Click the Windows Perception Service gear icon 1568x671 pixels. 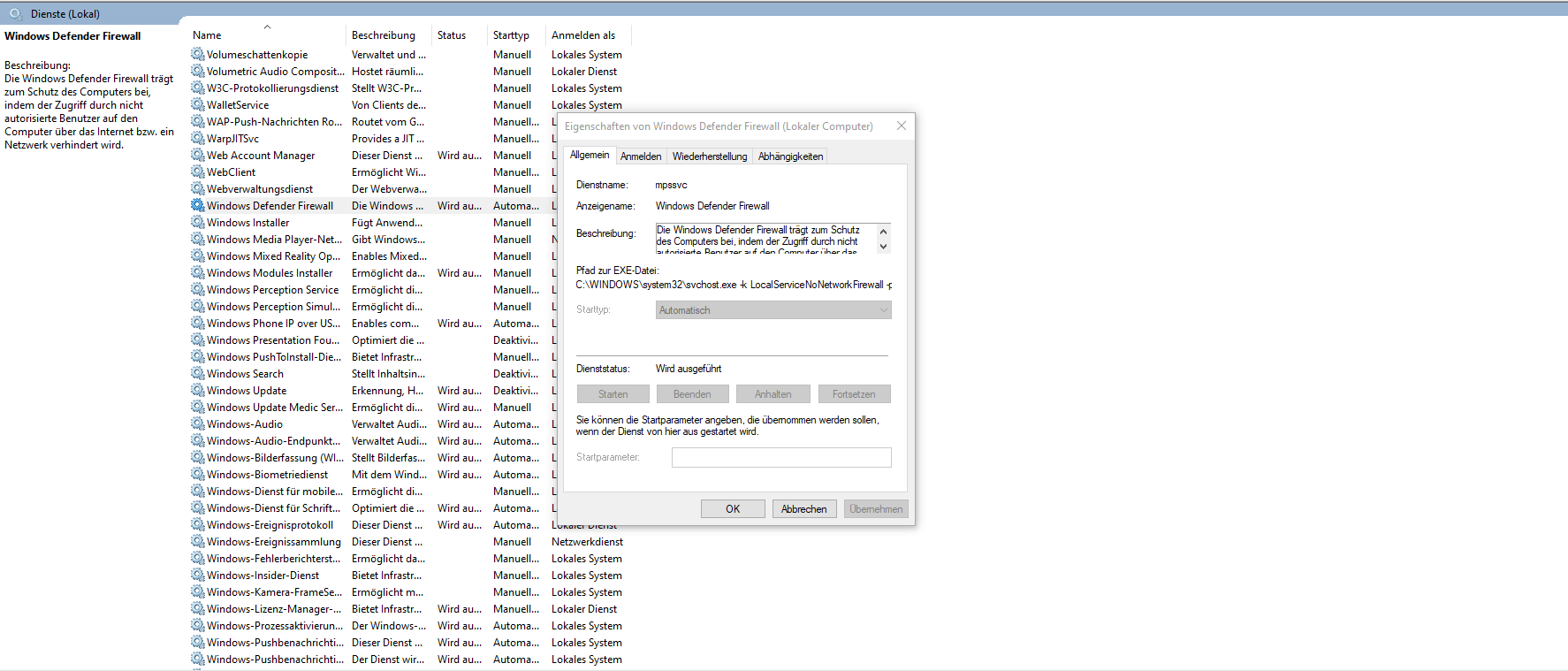pyautogui.click(x=198, y=290)
